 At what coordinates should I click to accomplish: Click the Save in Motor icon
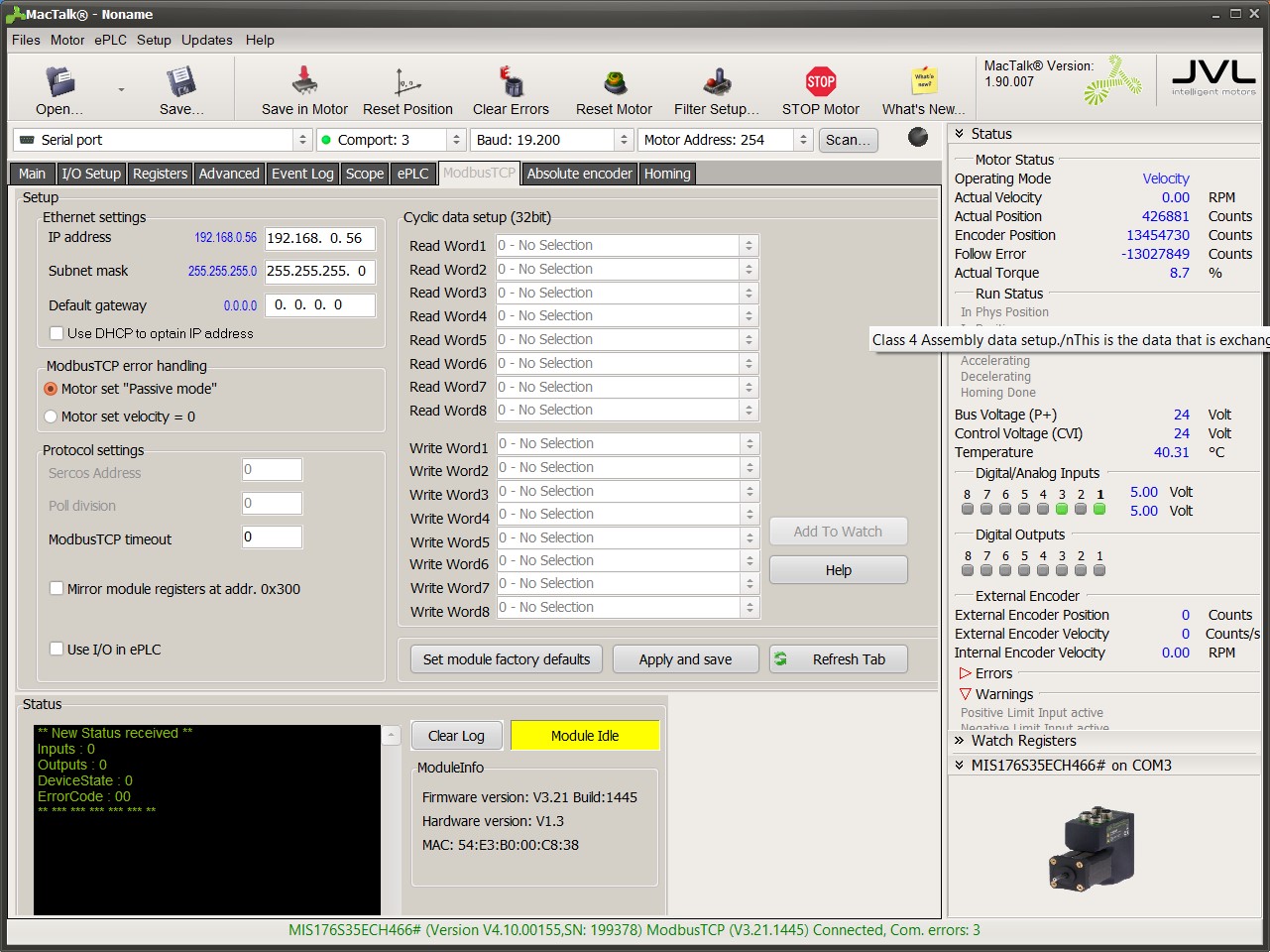pos(304,81)
